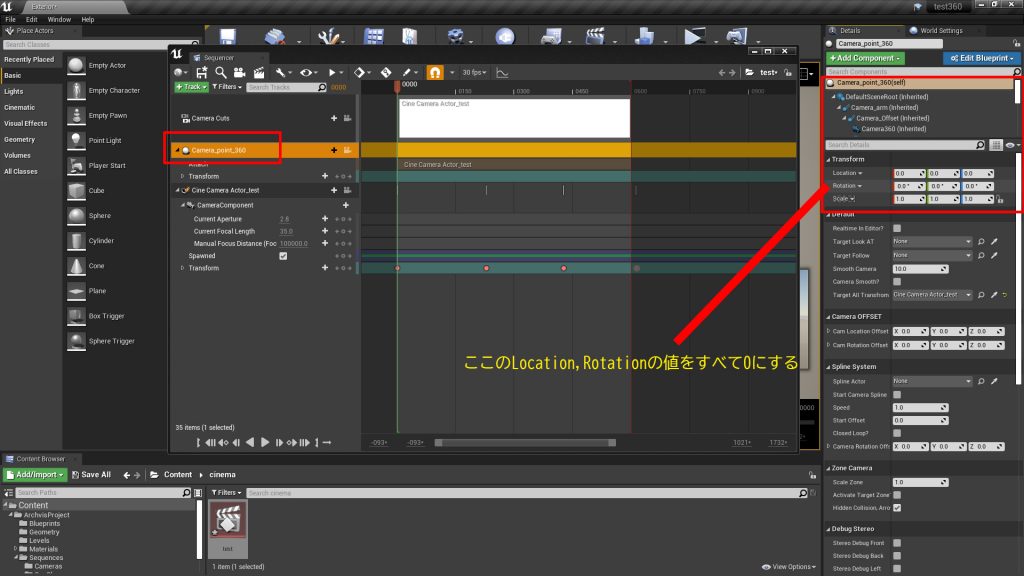Jump to sequence start in transport controls
Image resolution: width=1024 pixels, height=576 pixels.
pyautogui.click(x=199, y=443)
